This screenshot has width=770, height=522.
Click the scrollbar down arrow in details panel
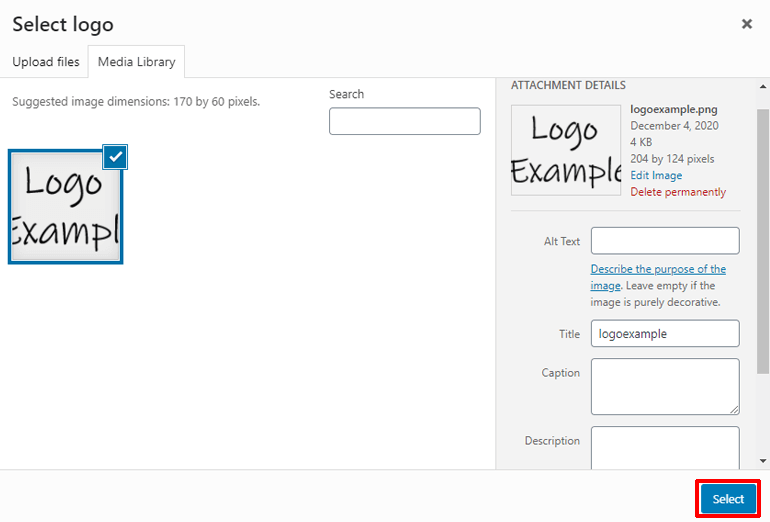763,461
